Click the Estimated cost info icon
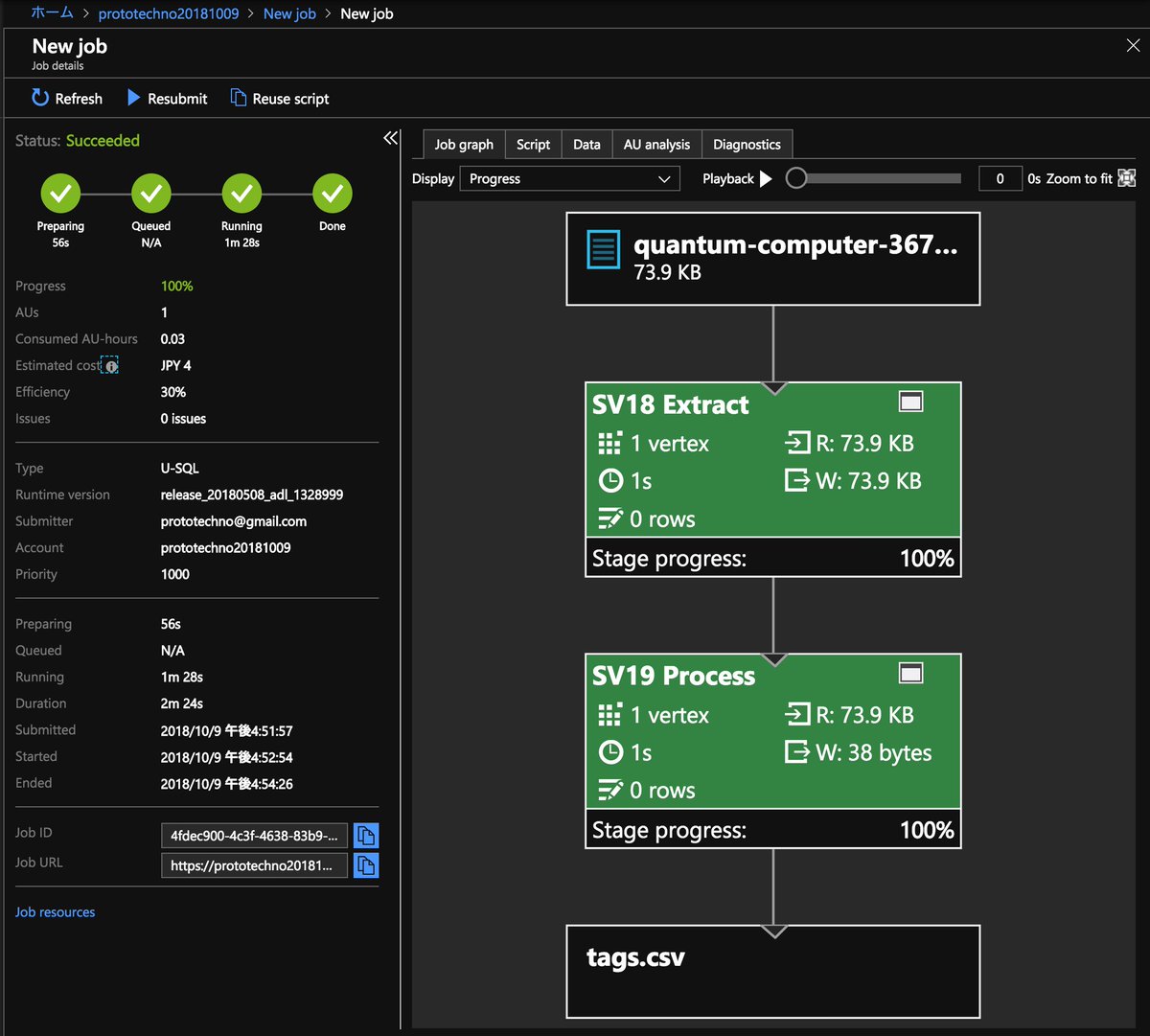The height and width of the screenshot is (1036, 1150). tap(111, 366)
